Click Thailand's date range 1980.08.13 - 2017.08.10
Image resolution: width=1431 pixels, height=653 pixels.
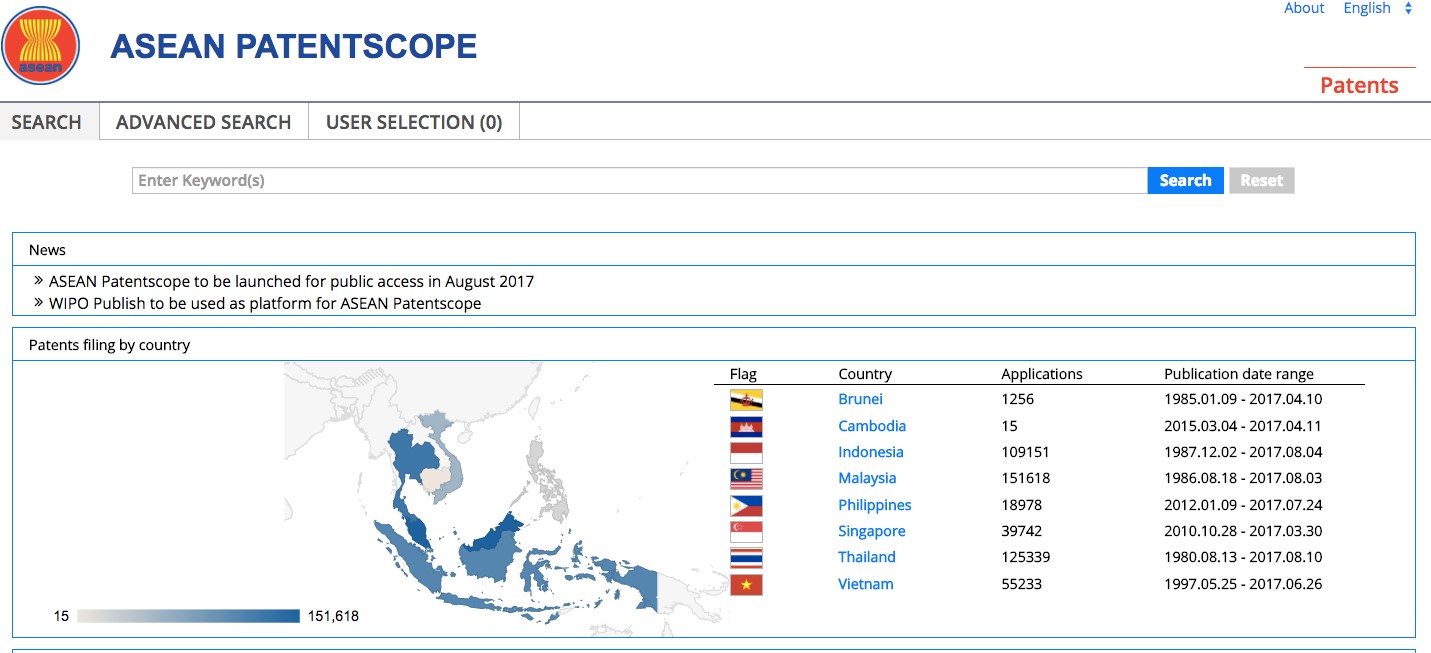coord(1243,557)
